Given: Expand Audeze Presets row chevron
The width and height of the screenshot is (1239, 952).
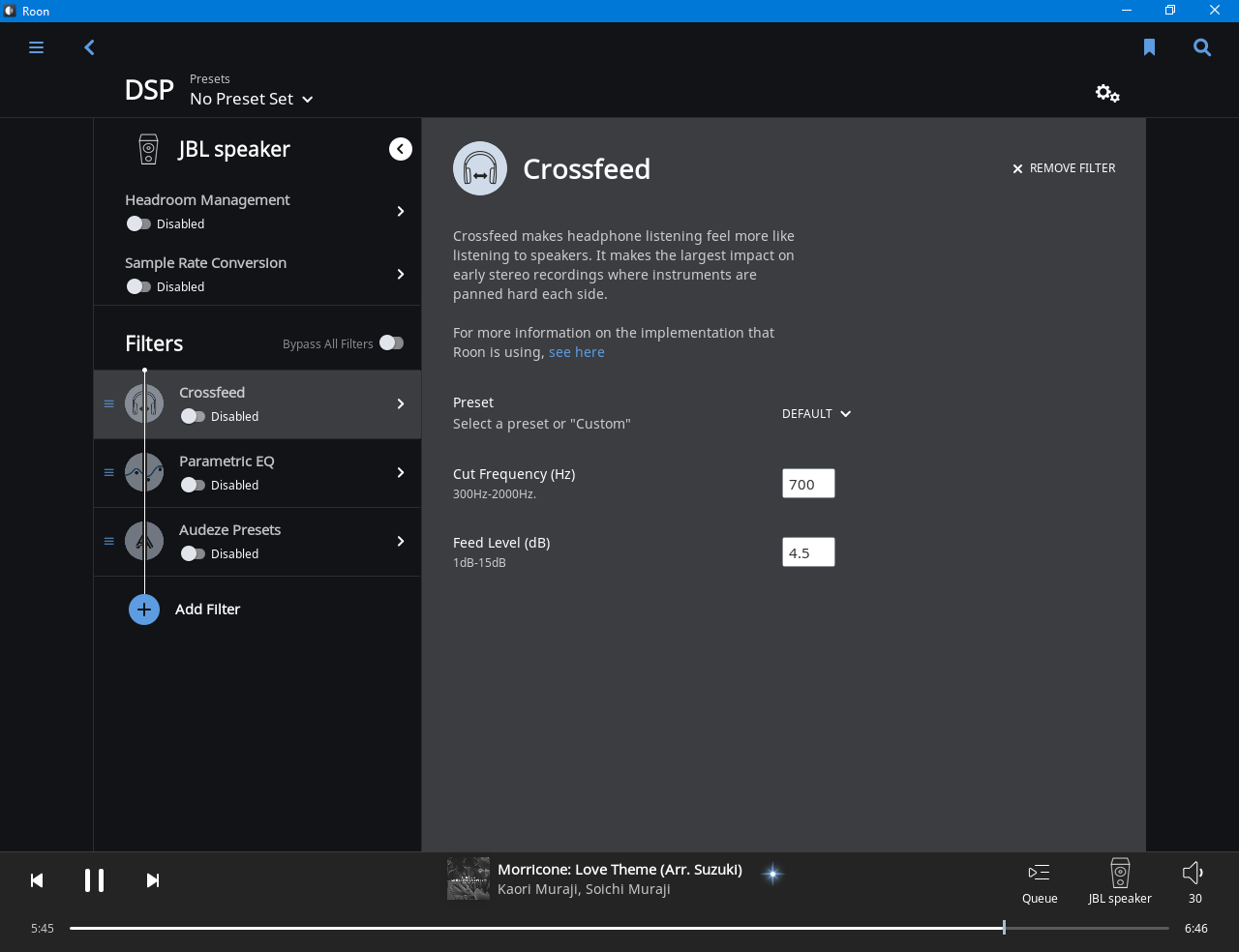Looking at the screenshot, I should click(401, 541).
